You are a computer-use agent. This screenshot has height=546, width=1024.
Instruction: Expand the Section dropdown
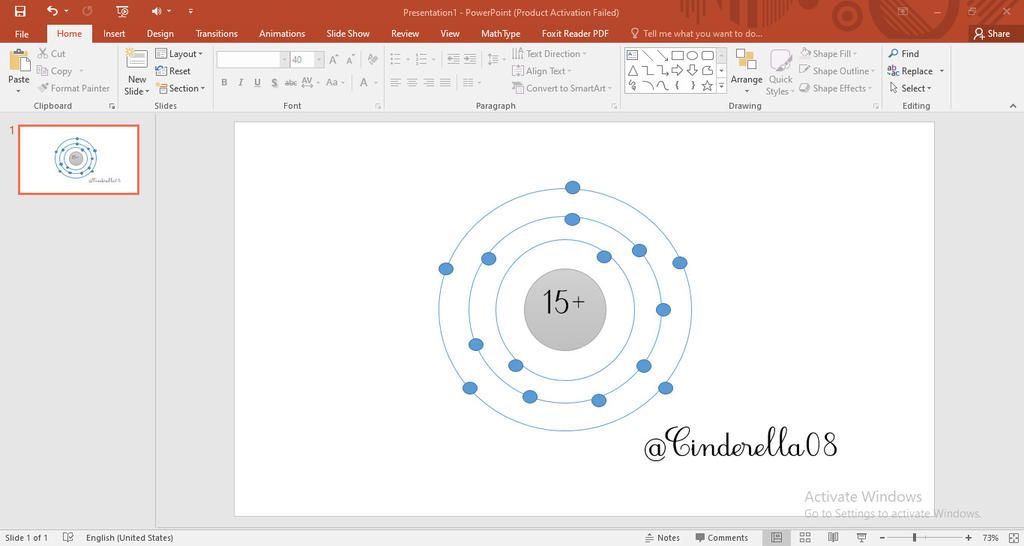click(180, 88)
